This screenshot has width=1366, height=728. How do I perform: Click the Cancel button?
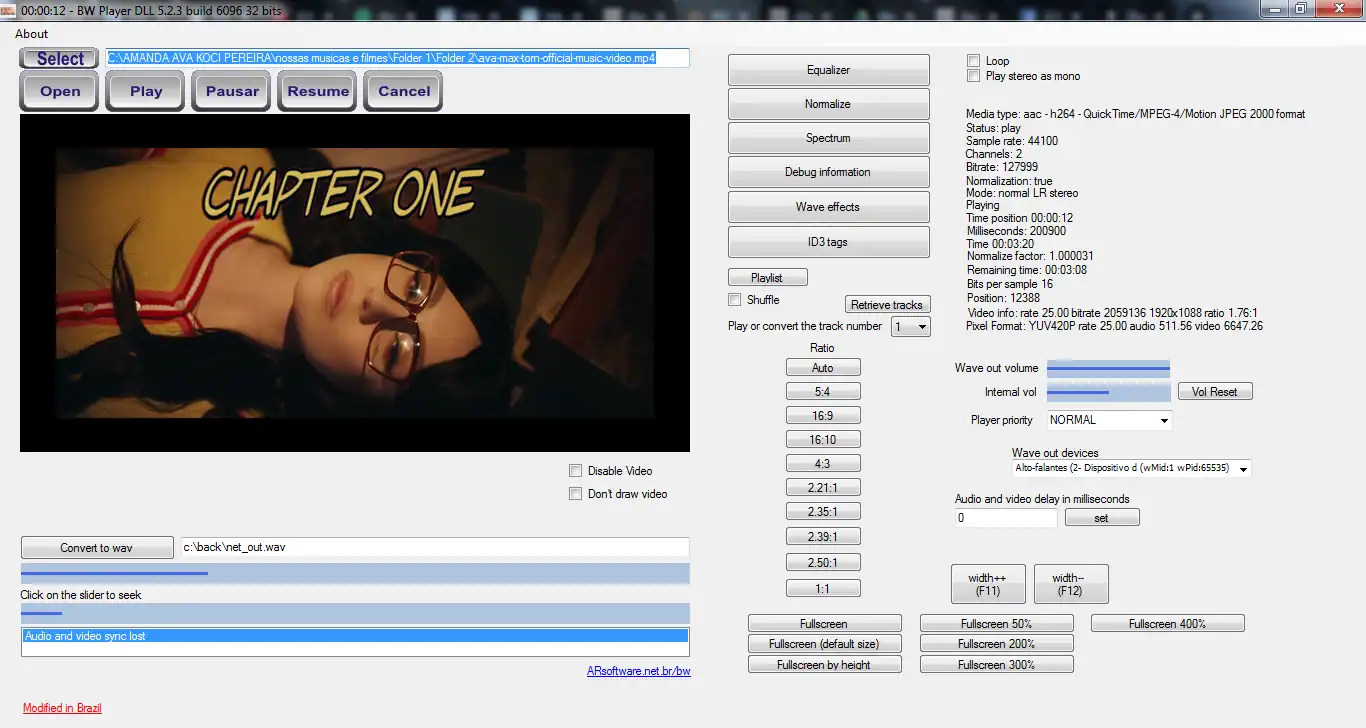[x=404, y=91]
